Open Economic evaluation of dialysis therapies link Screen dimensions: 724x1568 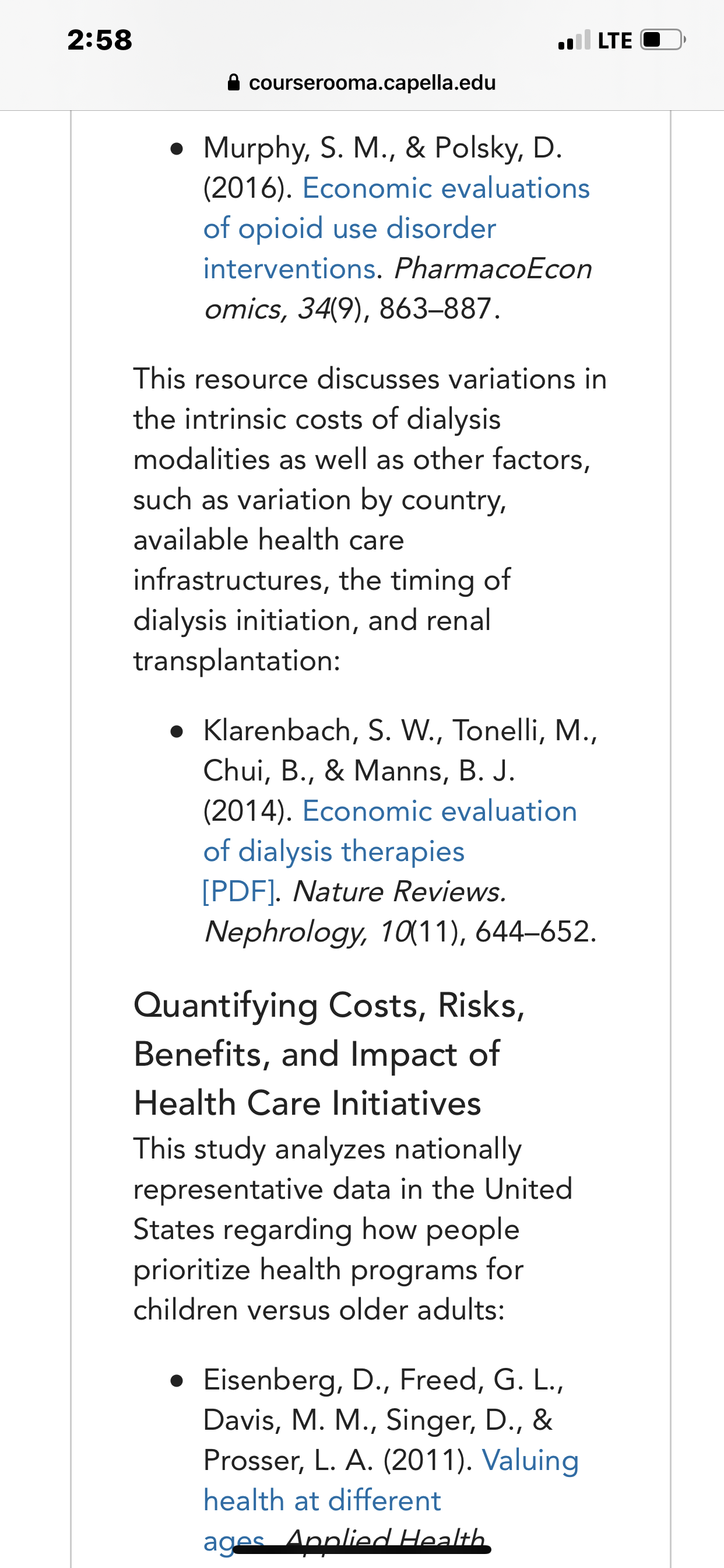pos(390,831)
